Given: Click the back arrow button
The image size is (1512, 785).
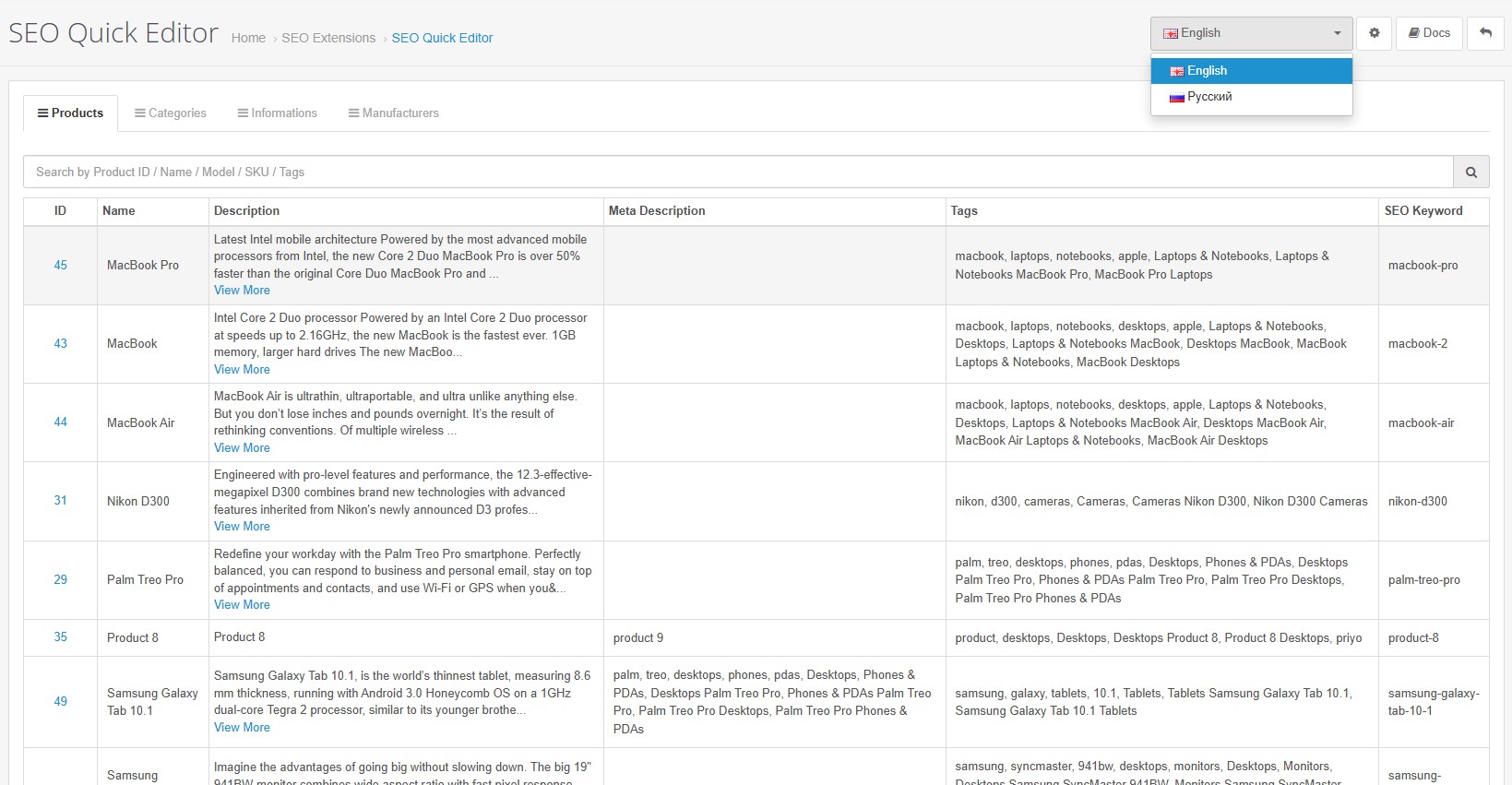Looking at the screenshot, I should pyautogui.click(x=1485, y=33).
